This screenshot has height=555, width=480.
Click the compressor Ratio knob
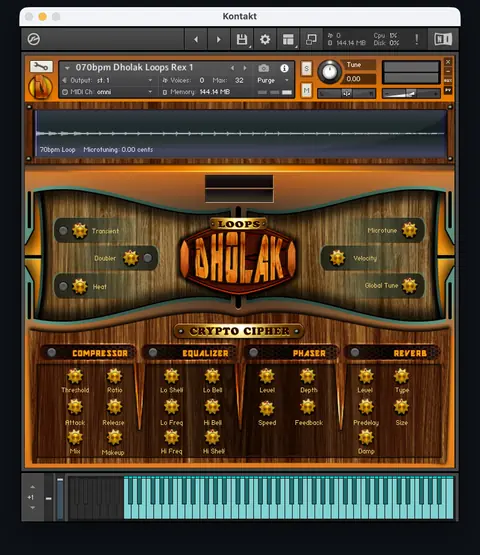(x=114, y=376)
